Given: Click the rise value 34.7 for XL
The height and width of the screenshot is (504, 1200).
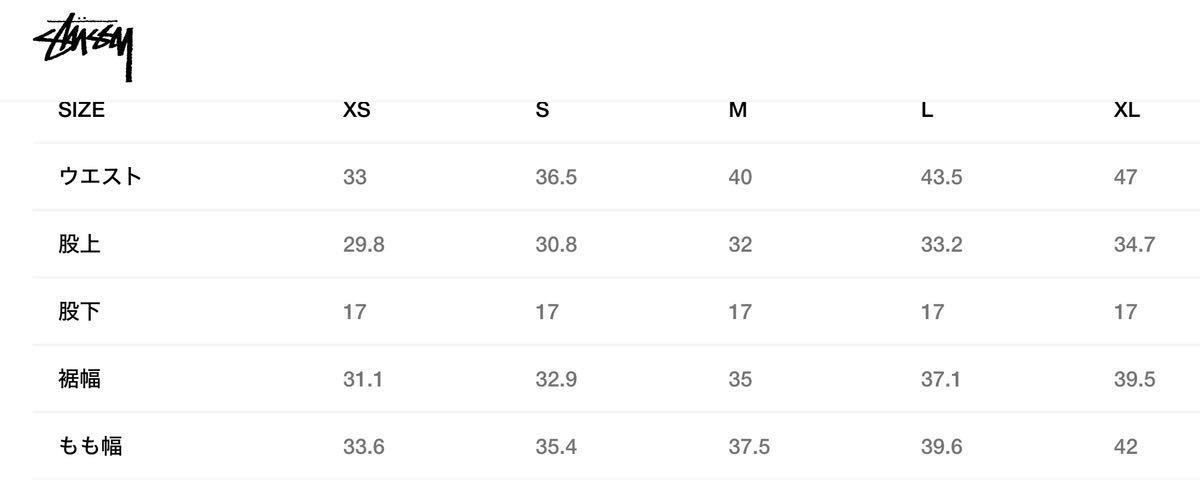Looking at the screenshot, I should (1135, 244).
